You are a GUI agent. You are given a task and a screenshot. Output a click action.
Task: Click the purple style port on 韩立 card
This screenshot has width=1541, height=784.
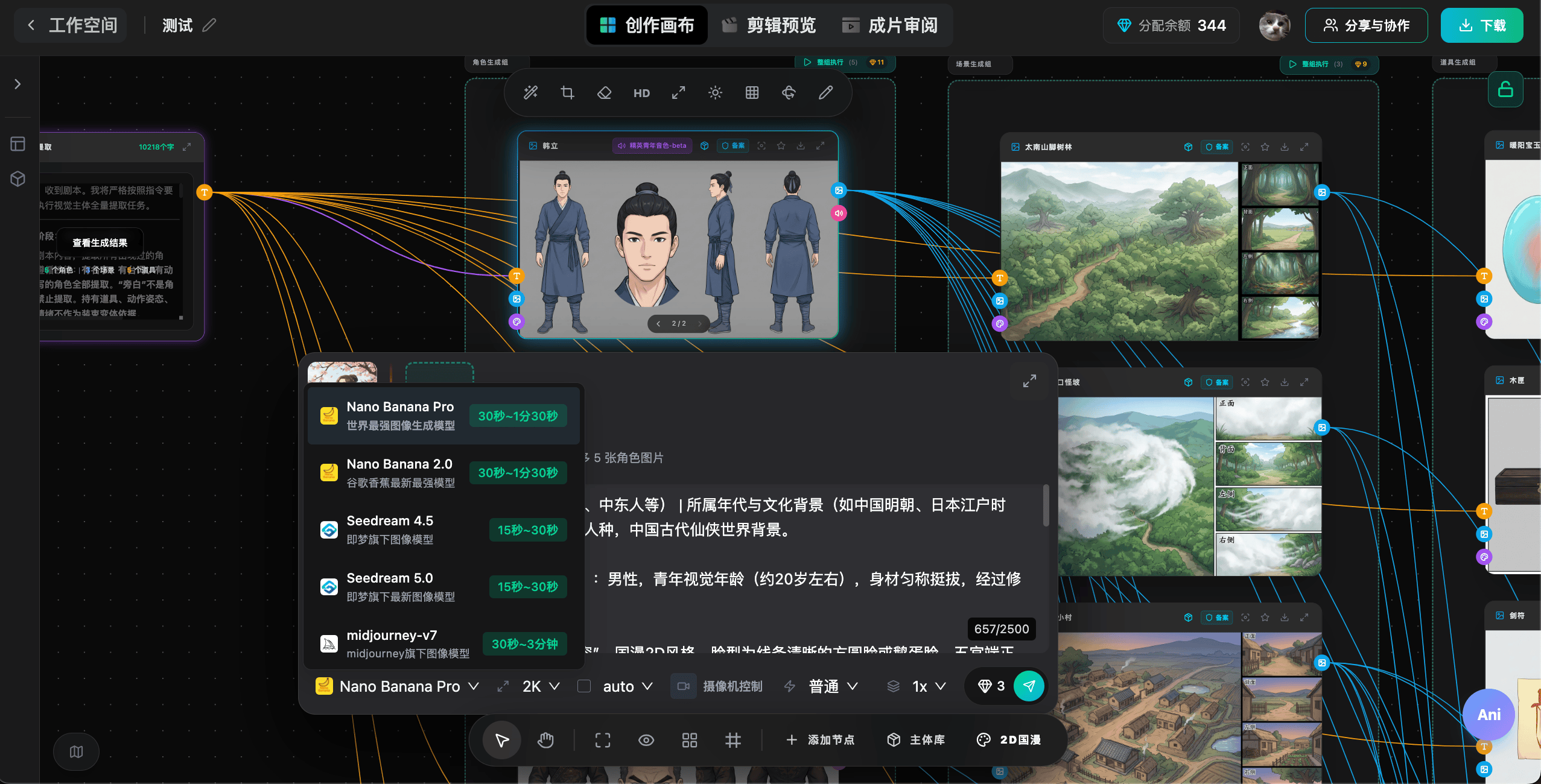(516, 321)
